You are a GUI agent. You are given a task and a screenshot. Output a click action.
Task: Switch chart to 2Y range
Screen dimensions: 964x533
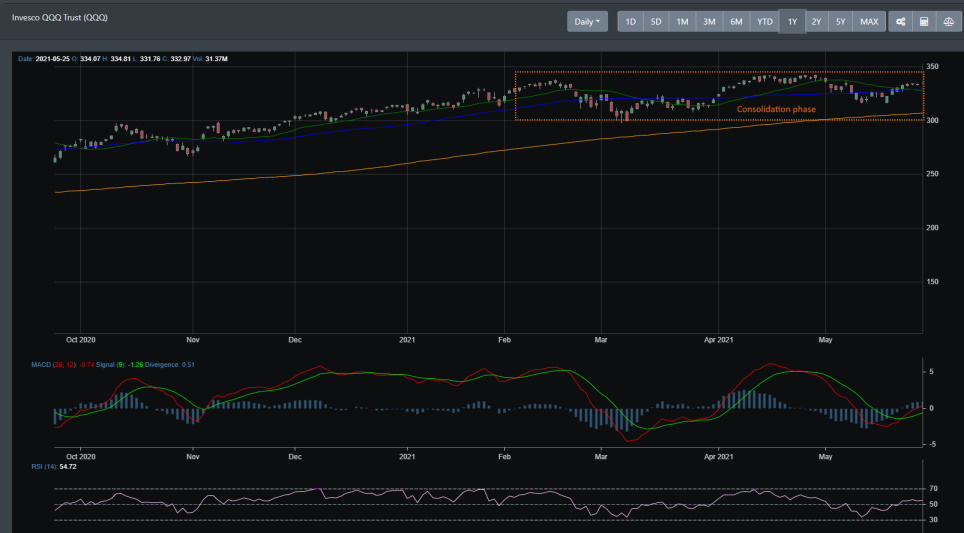coord(816,22)
